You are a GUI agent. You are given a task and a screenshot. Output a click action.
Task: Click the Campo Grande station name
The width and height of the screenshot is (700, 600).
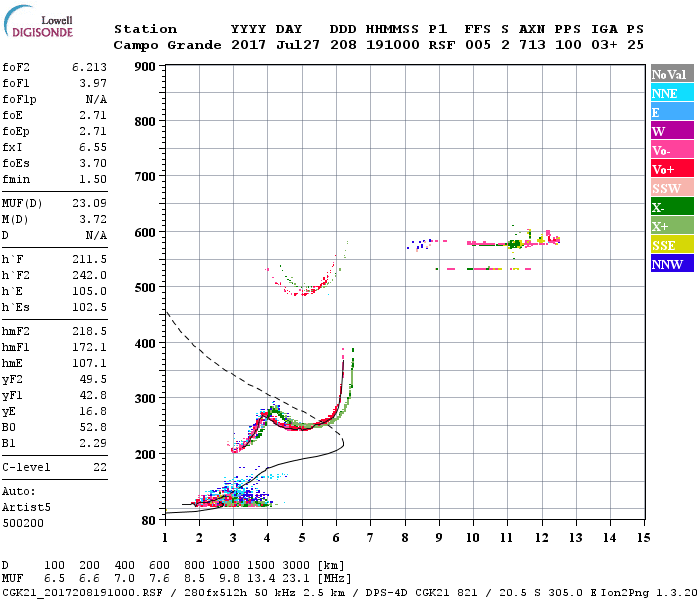coord(167,45)
